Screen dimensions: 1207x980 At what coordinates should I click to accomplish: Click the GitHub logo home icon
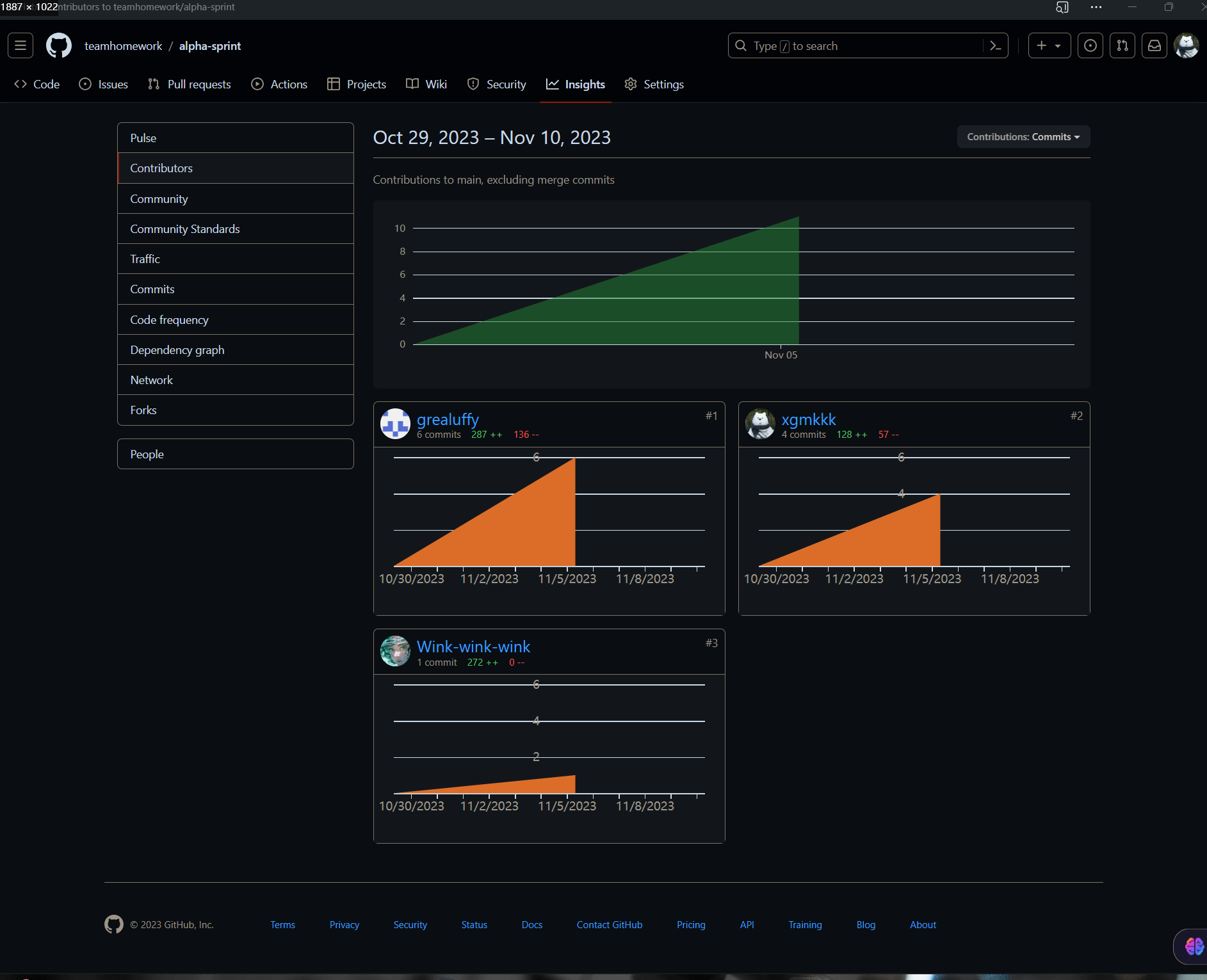[x=59, y=45]
